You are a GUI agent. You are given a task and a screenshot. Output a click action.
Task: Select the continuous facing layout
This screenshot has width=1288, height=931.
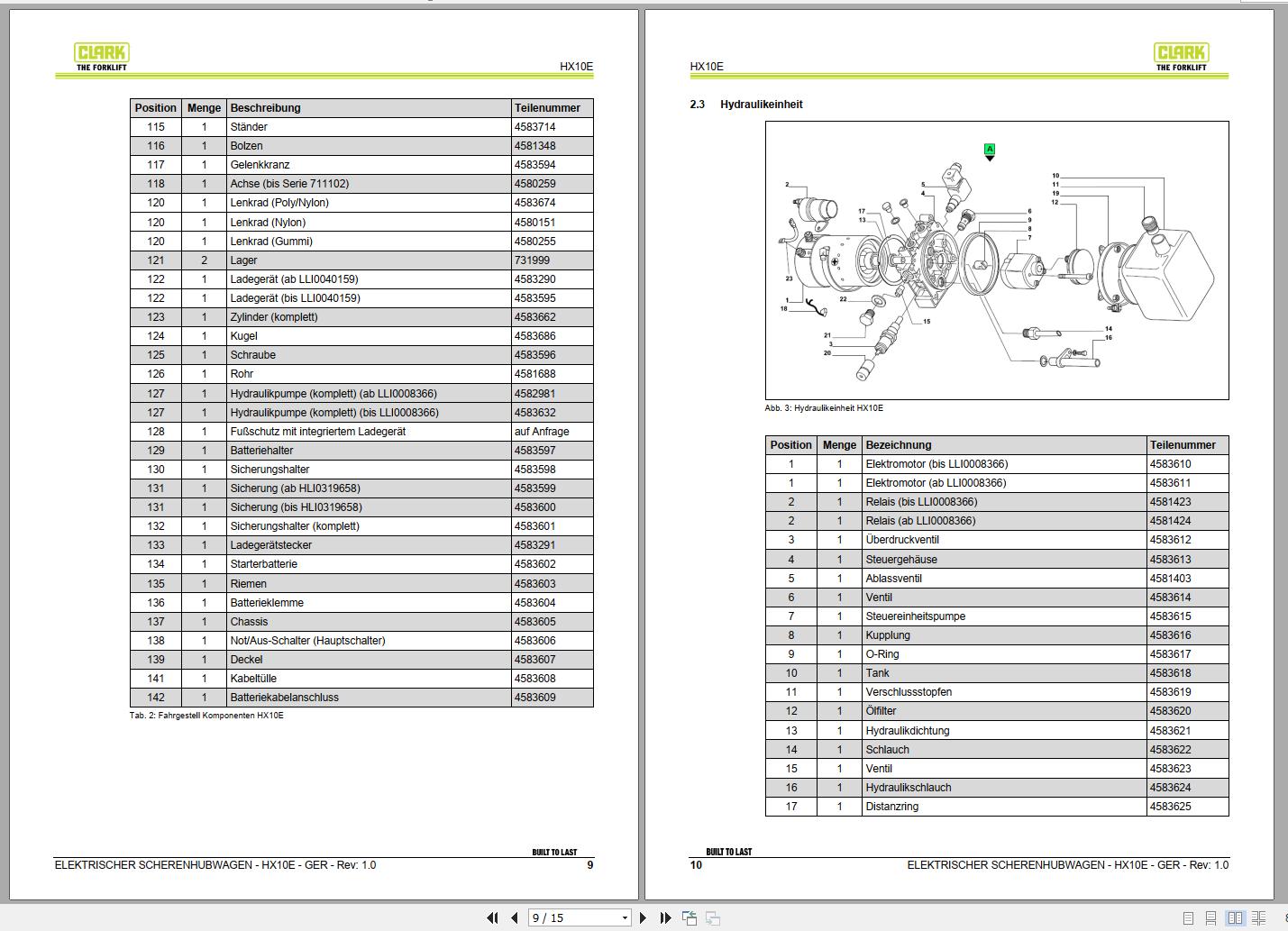coord(1257,918)
